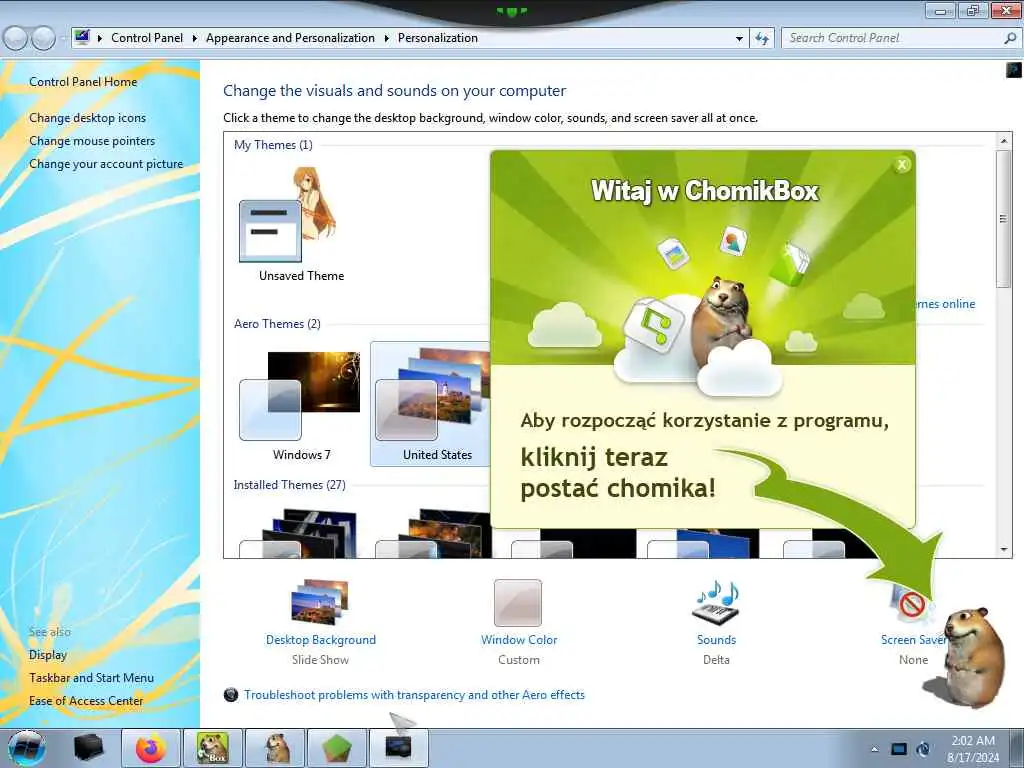This screenshot has height=768, width=1024.
Task: Click the search magnifier icon
Action: coord(1010,38)
